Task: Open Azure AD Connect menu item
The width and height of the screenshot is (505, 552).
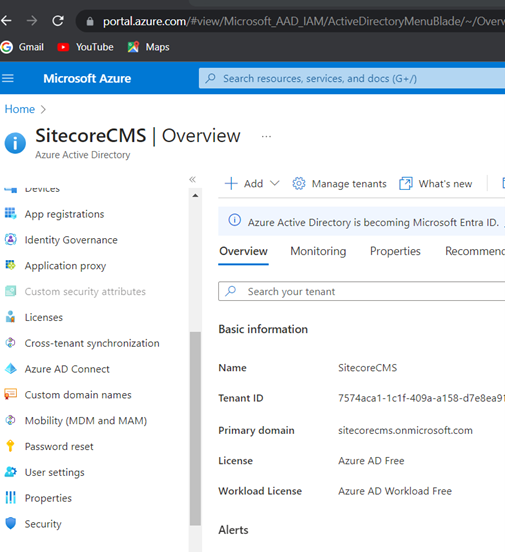Action: click(x=67, y=369)
